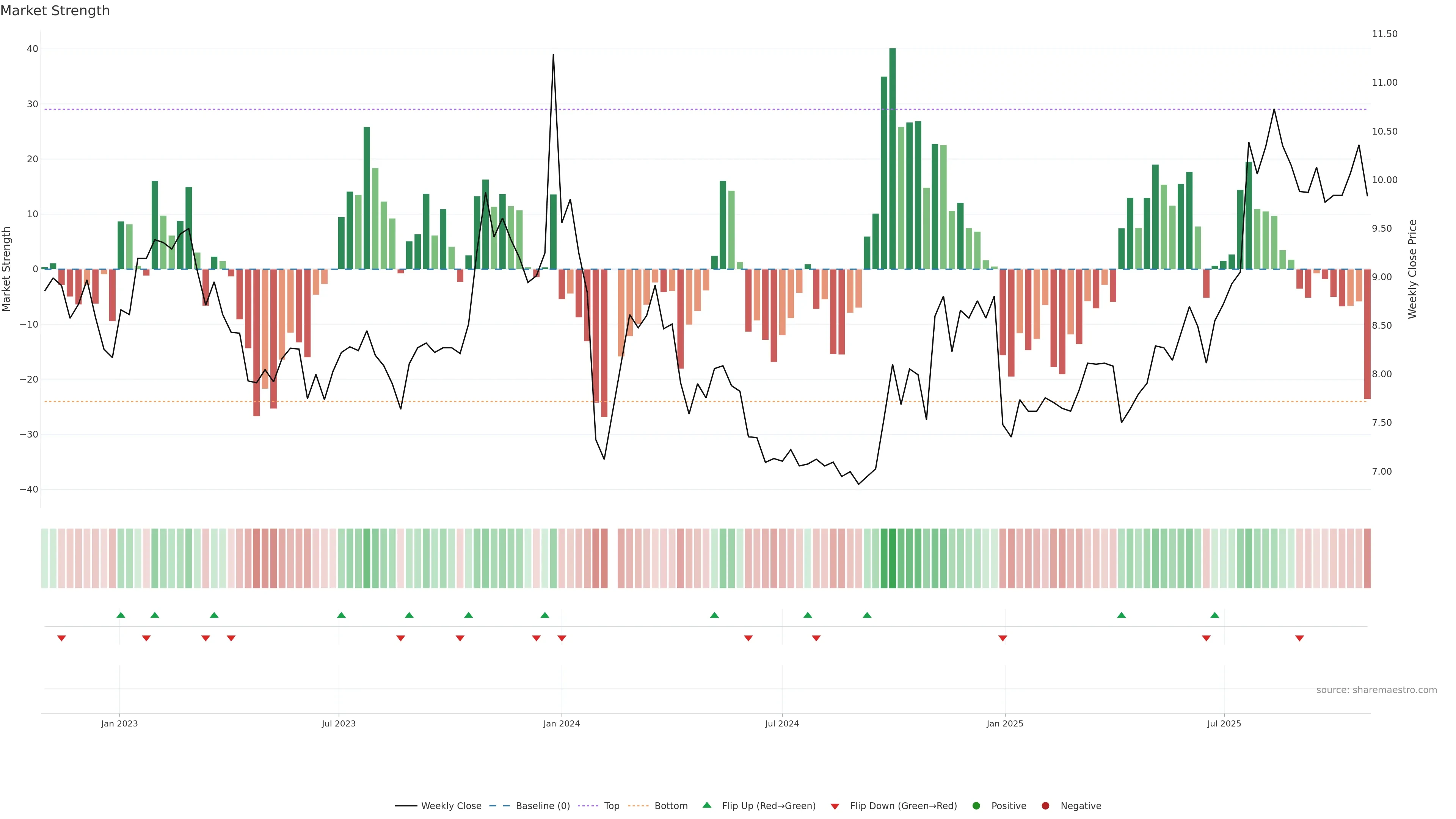
Task: Click the Jul 2025 x-axis label
Action: pos(1224,723)
